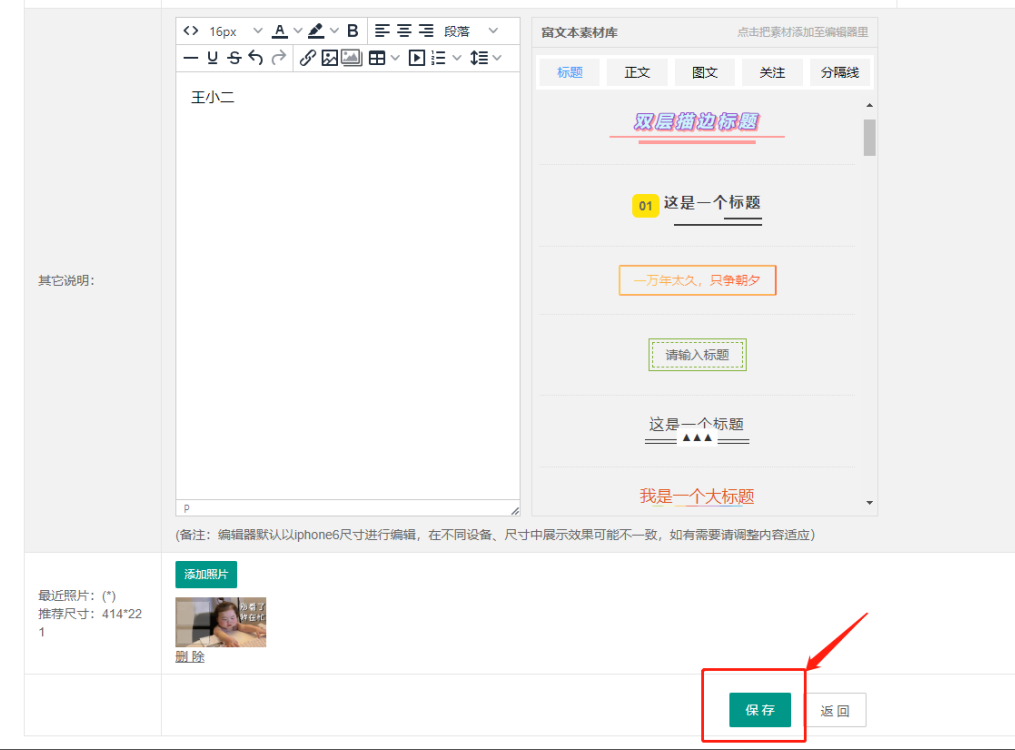Apply strikethrough formatting
The width and height of the screenshot is (1015, 750).
(x=234, y=58)
